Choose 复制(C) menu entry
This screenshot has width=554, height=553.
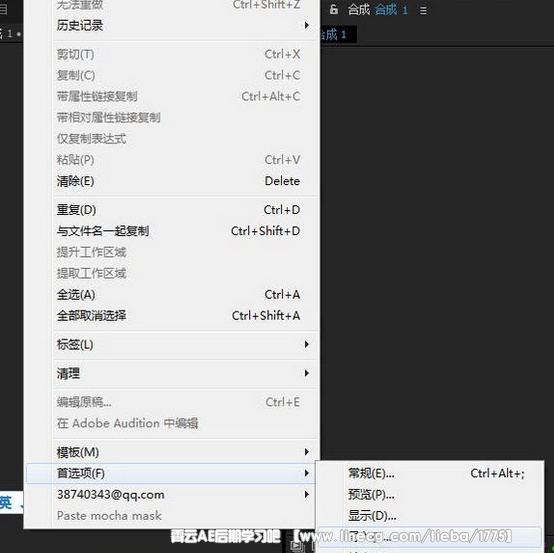(172, 75)
